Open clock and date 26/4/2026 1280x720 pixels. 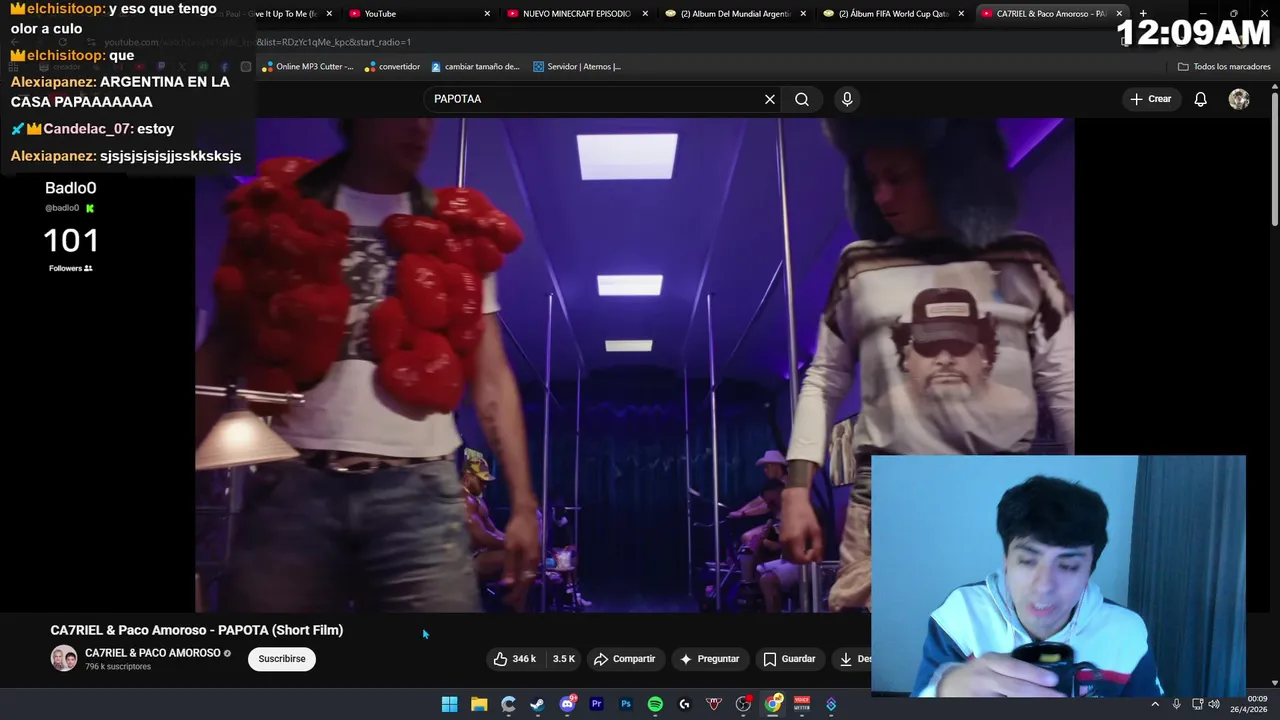pos(1248,704)
